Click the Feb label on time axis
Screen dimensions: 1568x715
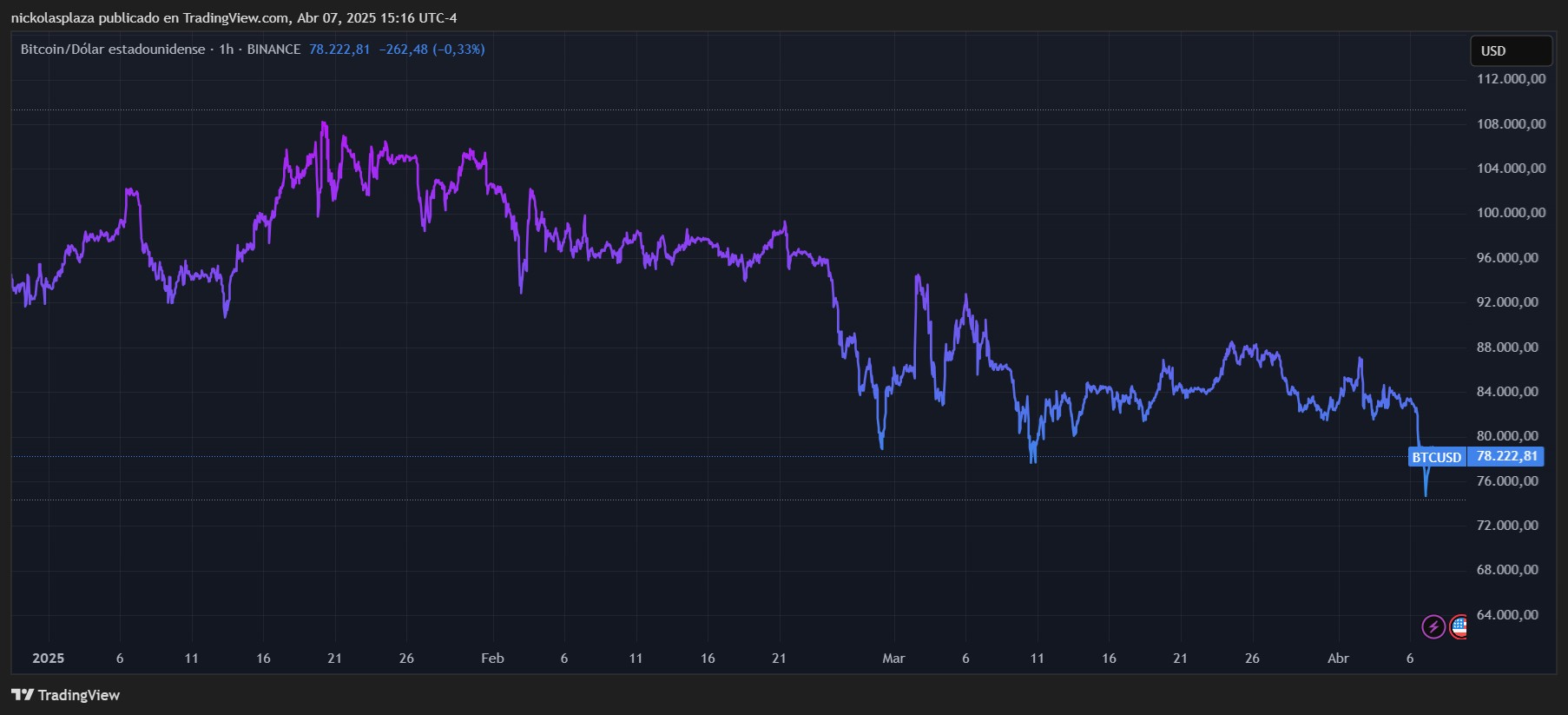[x=492, y=659]
